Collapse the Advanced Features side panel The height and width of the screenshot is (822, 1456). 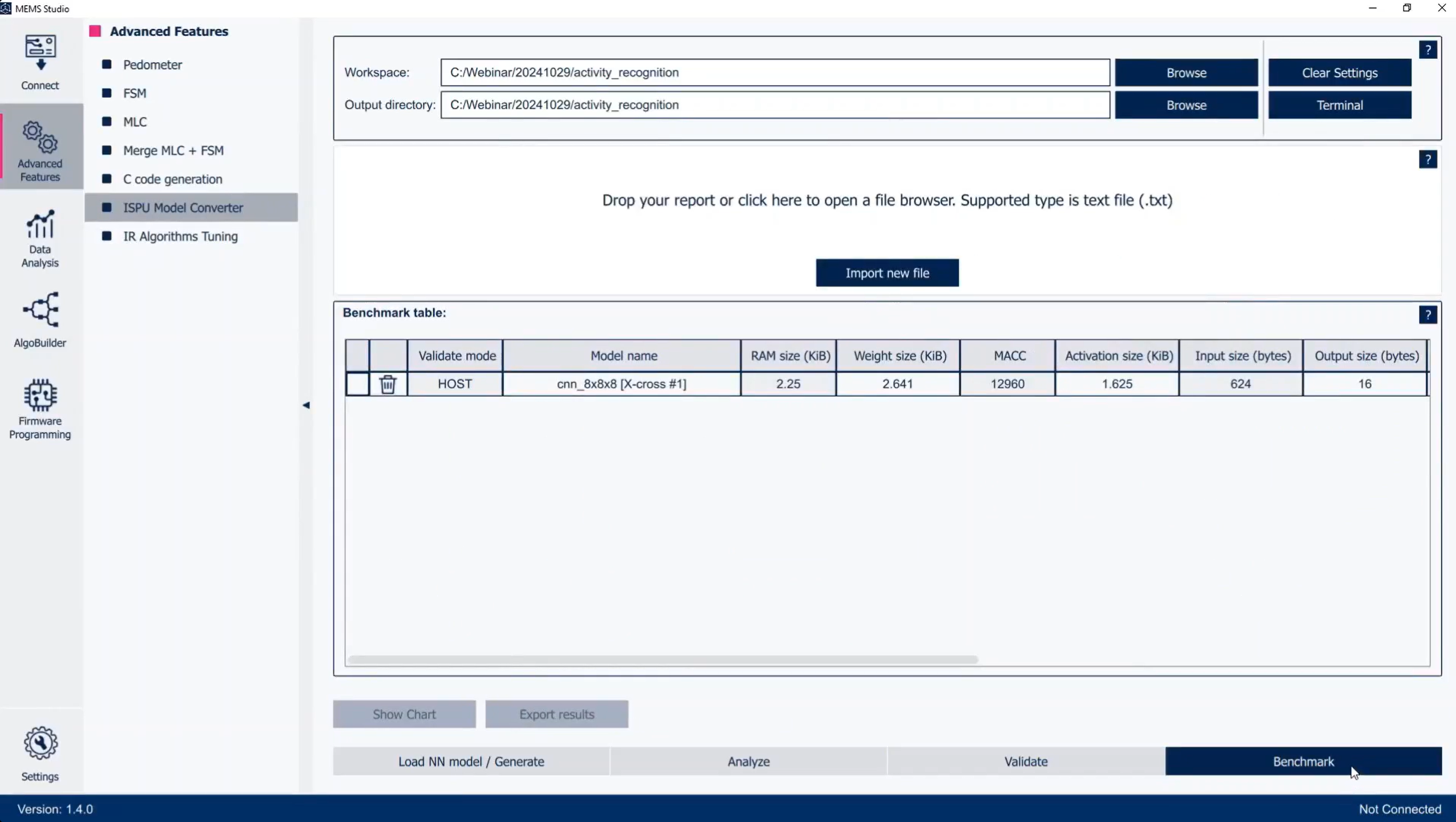306,406
